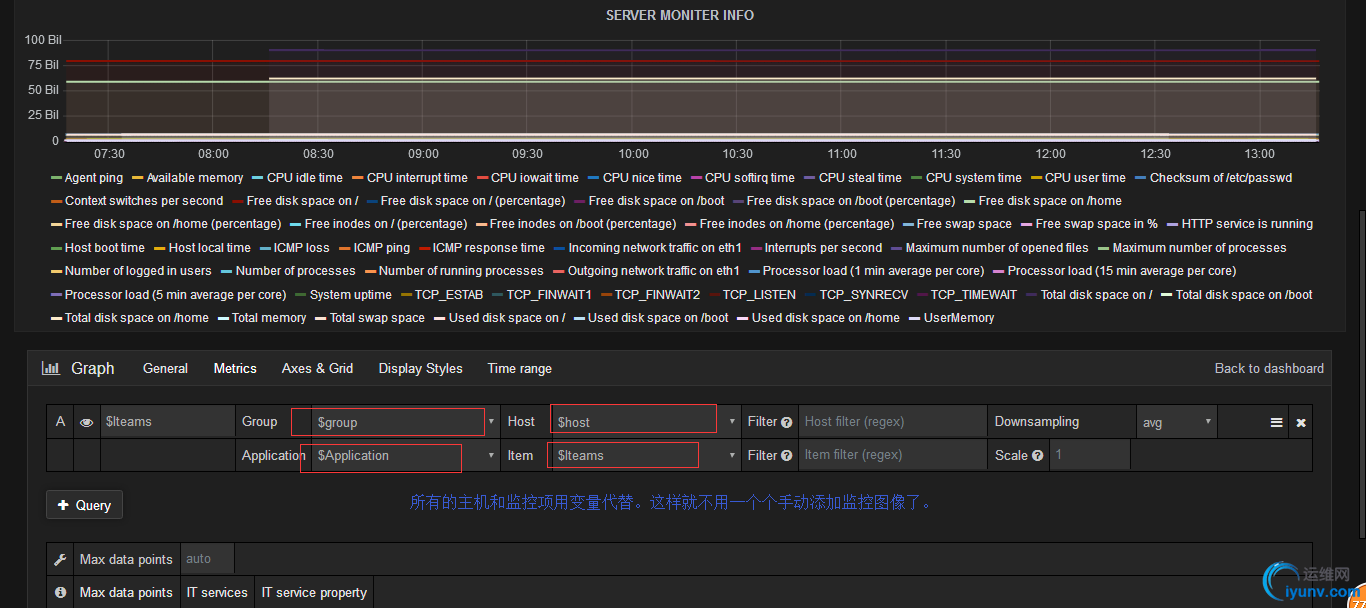
Task: Select System uptime legend entry
Action: pyautogui.click(x=350, y=295)
